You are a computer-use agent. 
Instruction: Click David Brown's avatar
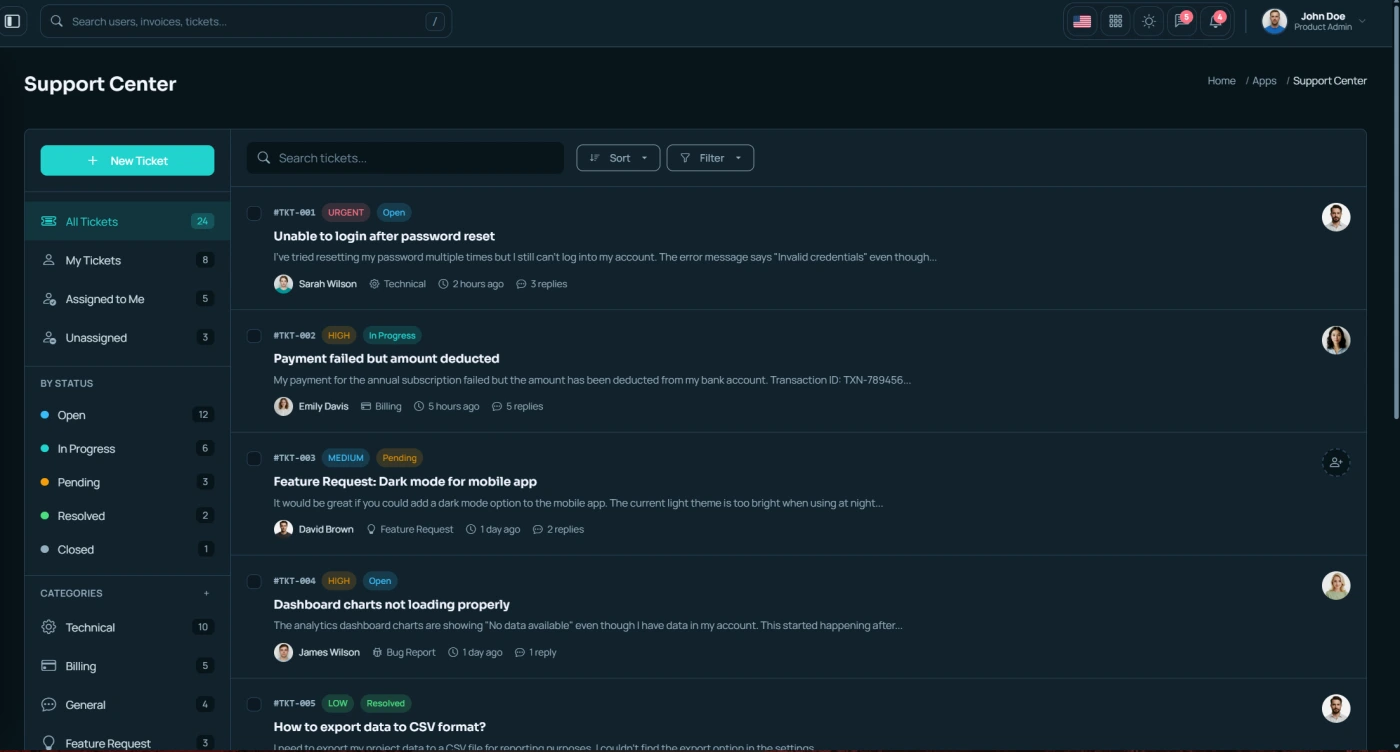tap(283, 529)
